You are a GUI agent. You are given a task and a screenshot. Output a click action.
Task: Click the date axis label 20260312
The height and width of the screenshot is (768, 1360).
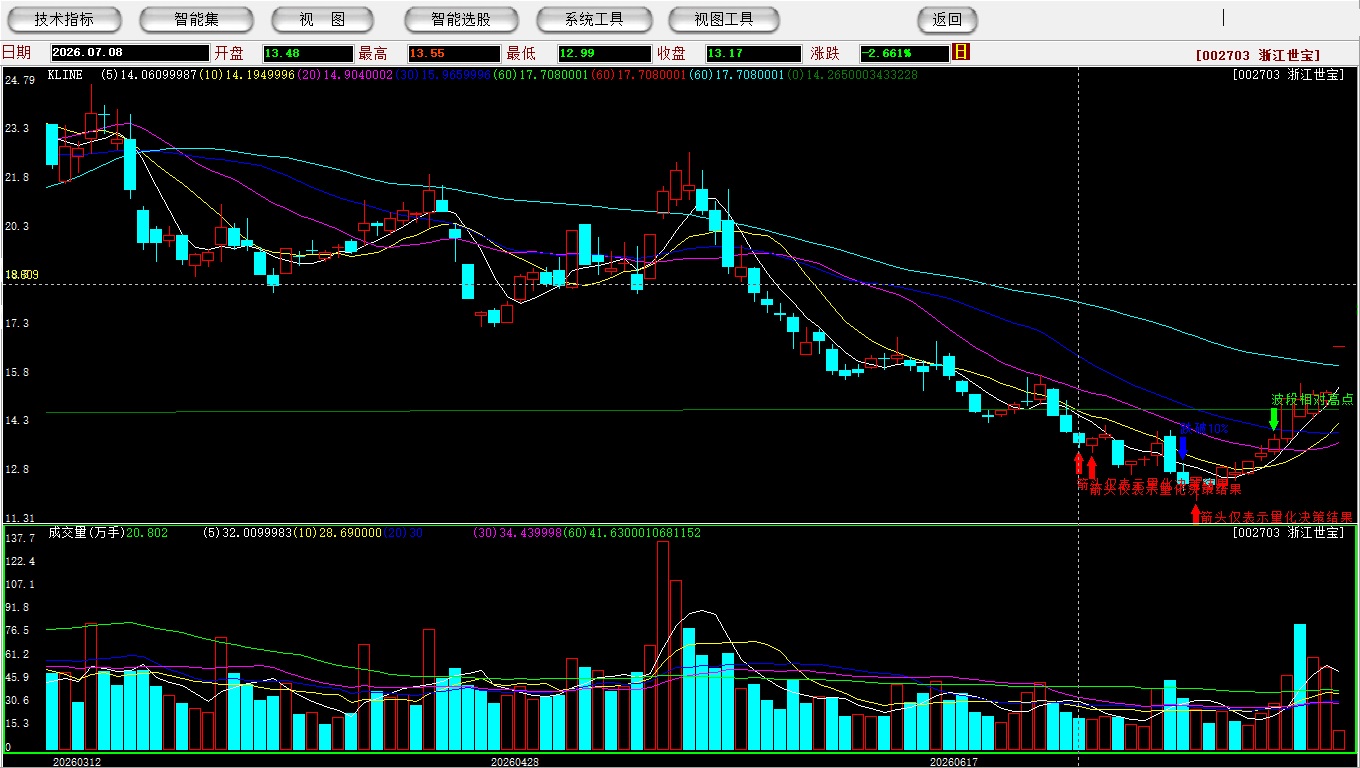click(77, 762)
